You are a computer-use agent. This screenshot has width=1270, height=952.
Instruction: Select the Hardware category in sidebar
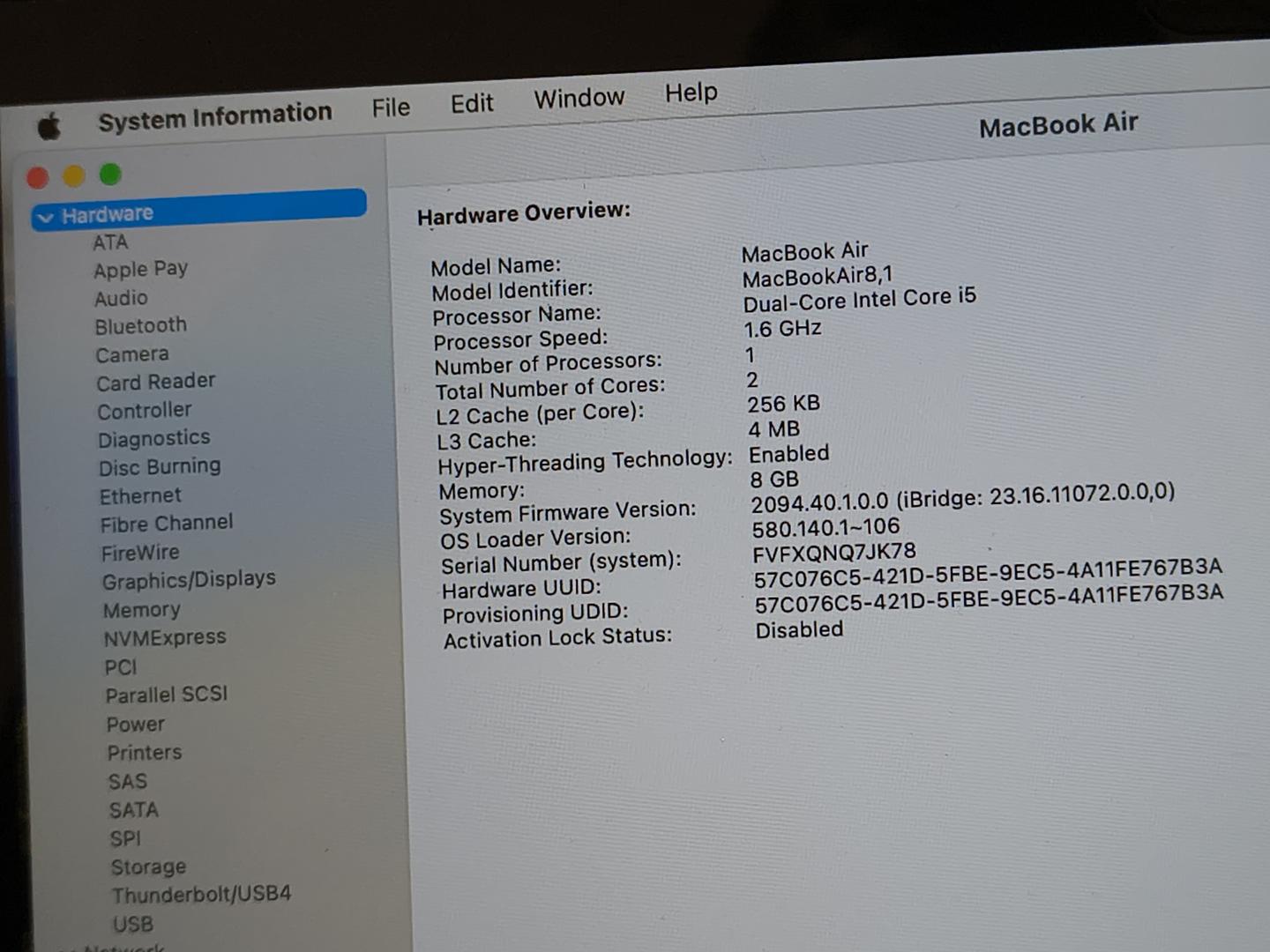tap(199, 211)
